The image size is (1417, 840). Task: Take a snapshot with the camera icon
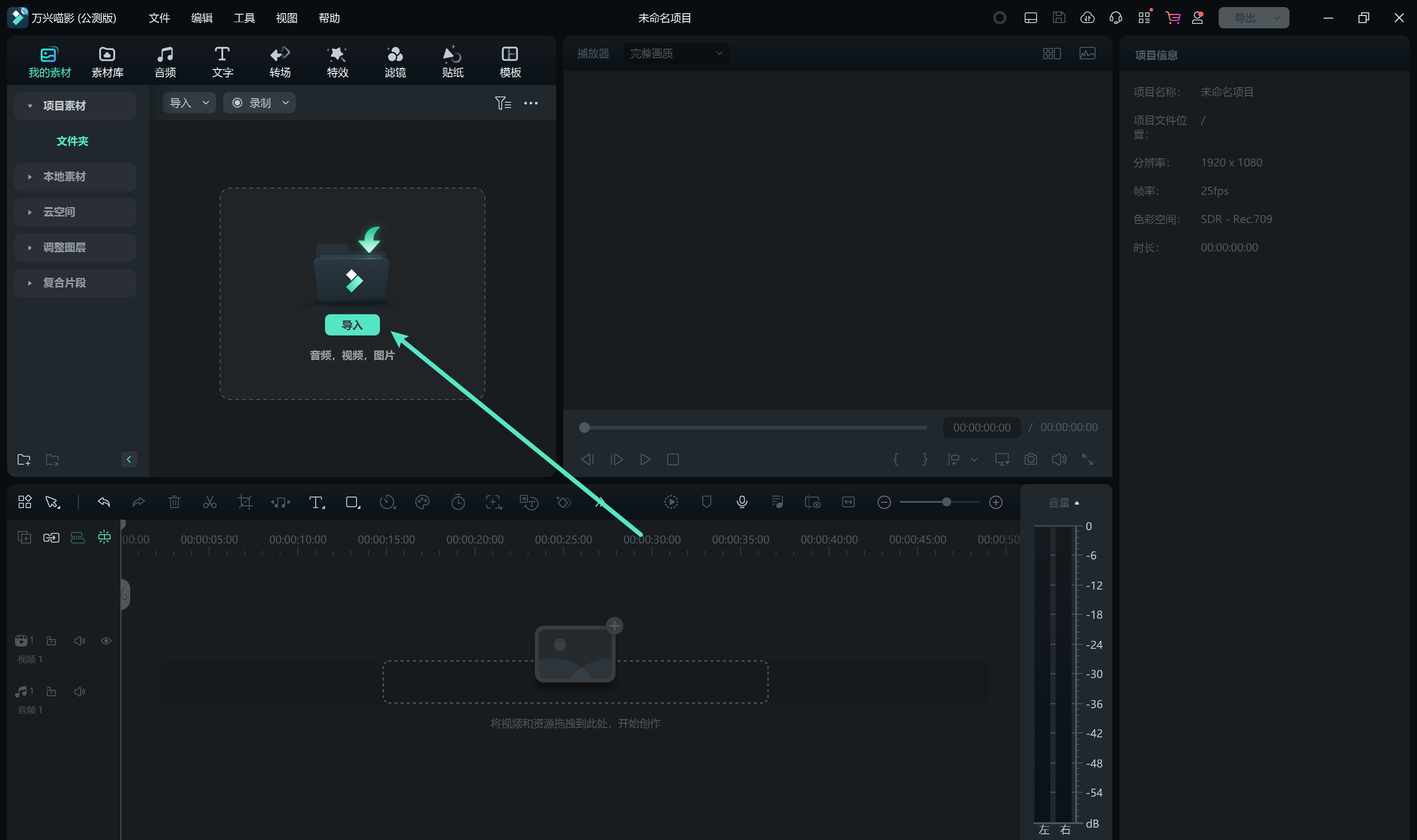[x=1031, y=459]
